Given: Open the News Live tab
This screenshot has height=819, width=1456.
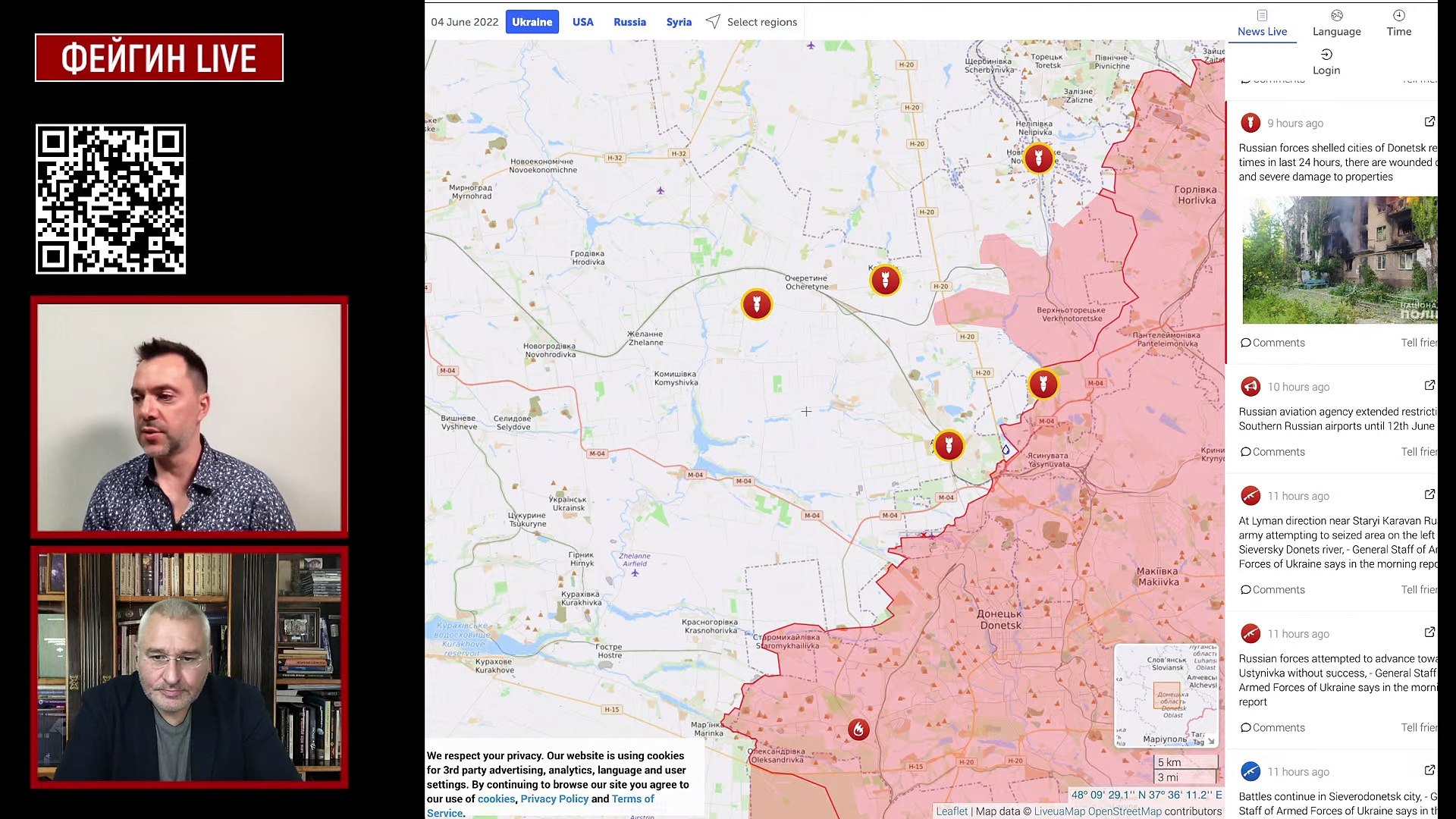Looking at the screenshot, I should [1262, 24].
